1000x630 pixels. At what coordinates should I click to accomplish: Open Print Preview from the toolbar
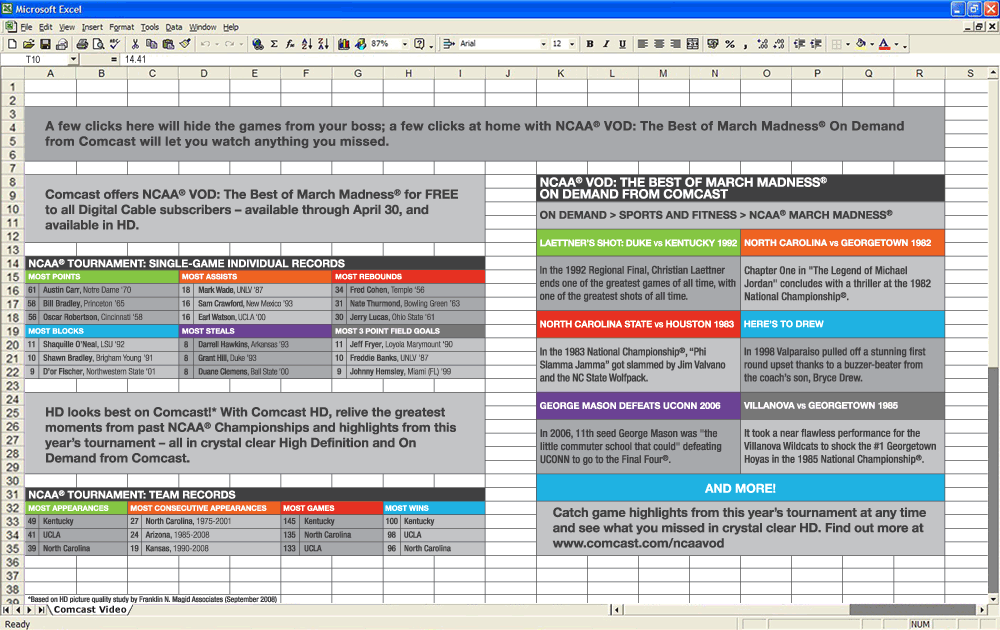pos(98,44)
